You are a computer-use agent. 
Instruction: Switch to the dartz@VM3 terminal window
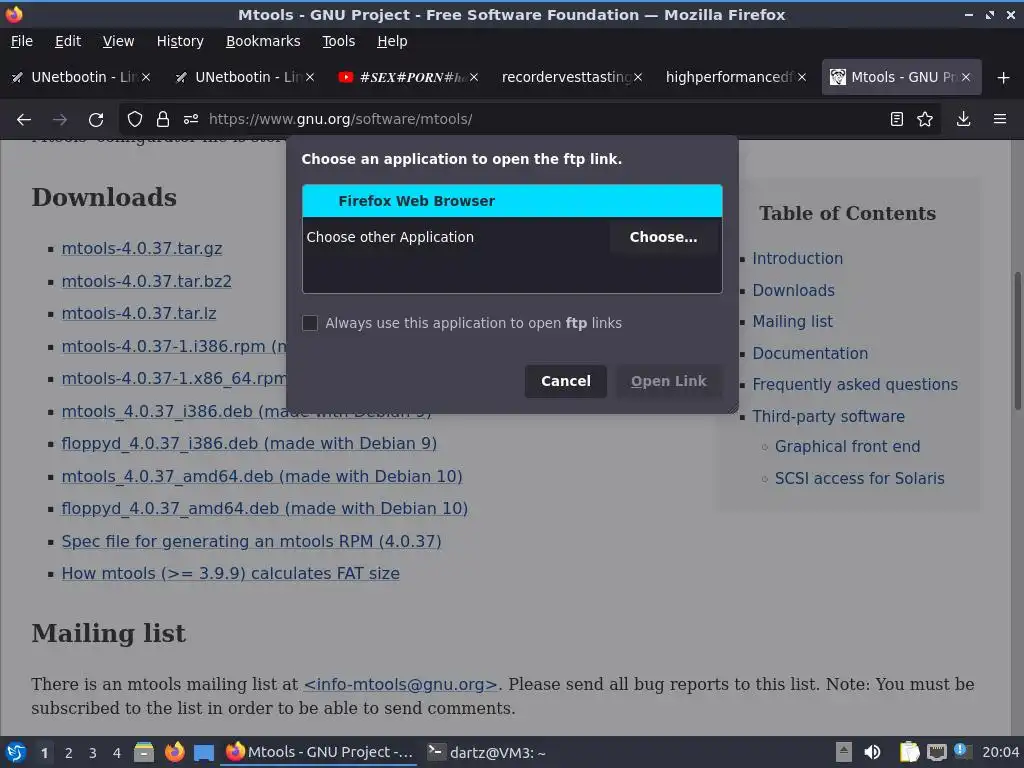pyautogui.click(x=487, y=752)
